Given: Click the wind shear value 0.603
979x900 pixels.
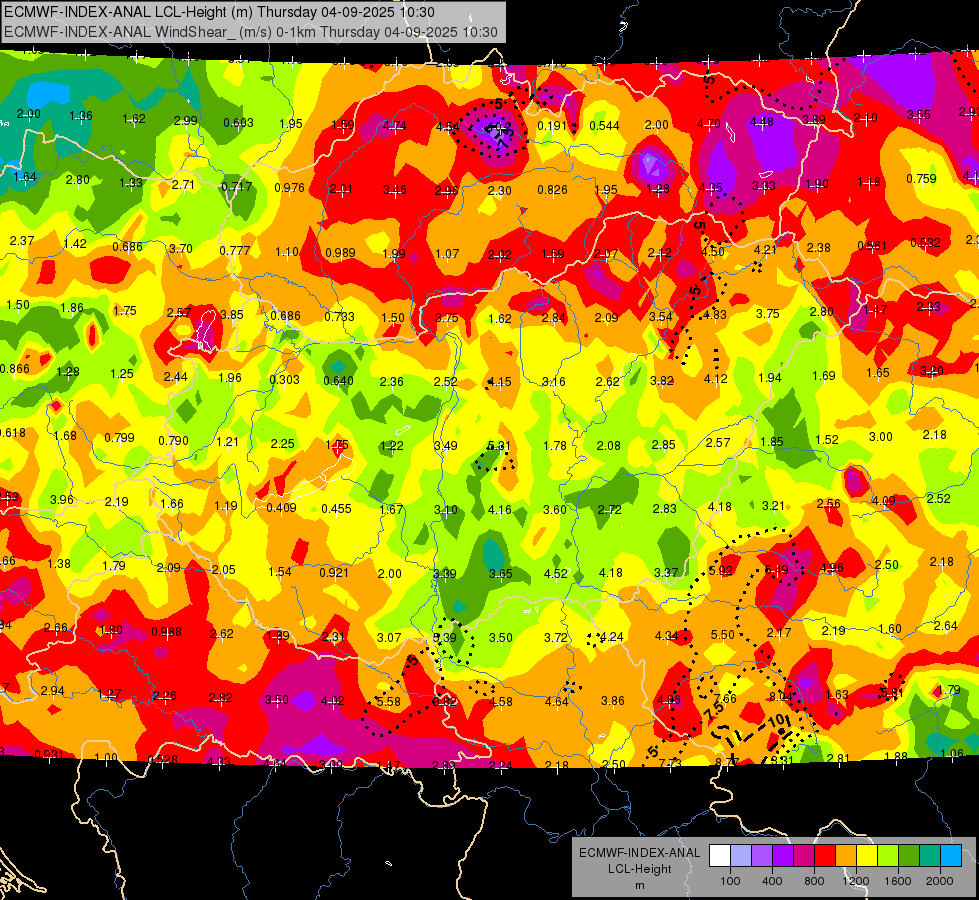Looking at the screenshot, I should point(239,122).
